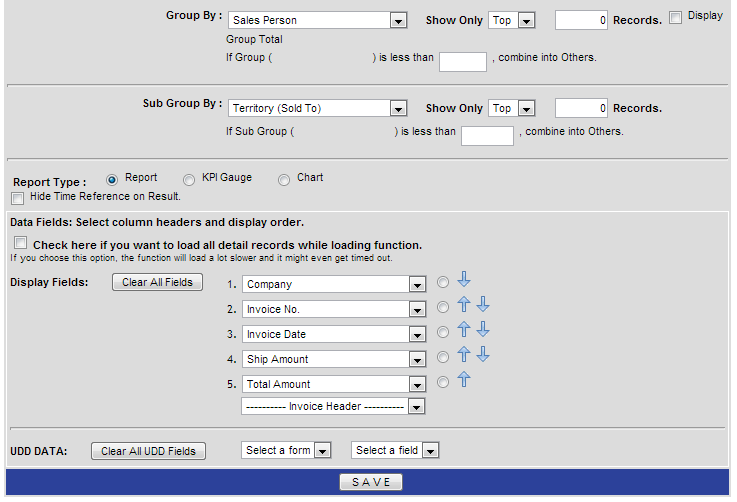Click down arrow for Invoice Date field
Viewport: 737px width, 502px height.
pos(482,331)
